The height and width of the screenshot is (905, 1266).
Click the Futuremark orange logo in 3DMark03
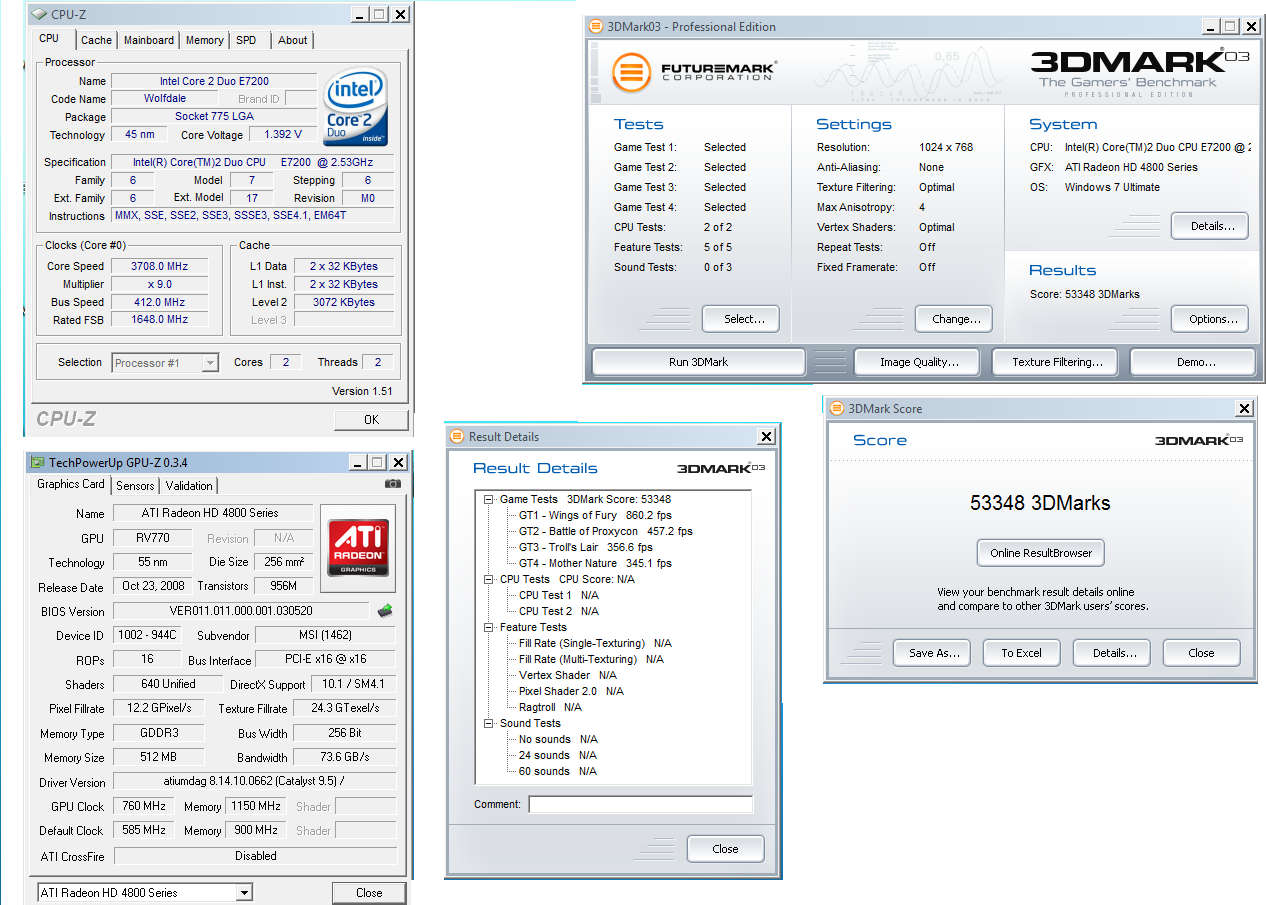[632, 73]
